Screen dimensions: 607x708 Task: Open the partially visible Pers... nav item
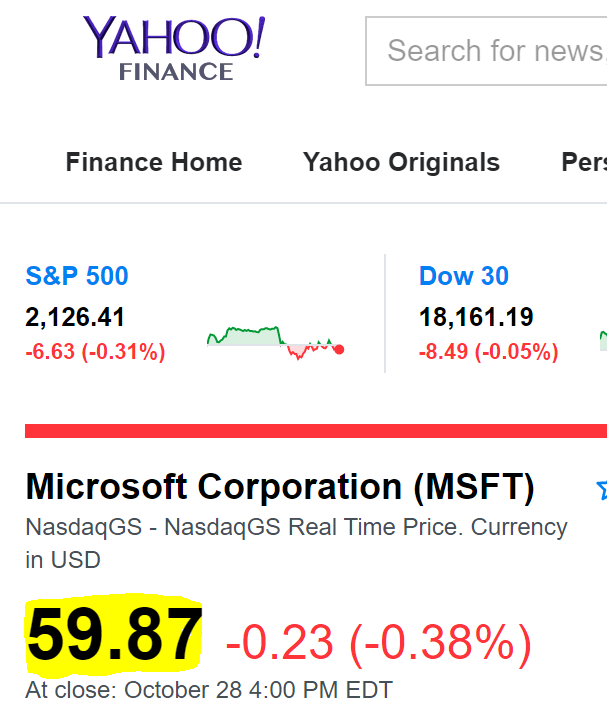tap(584, 162)
